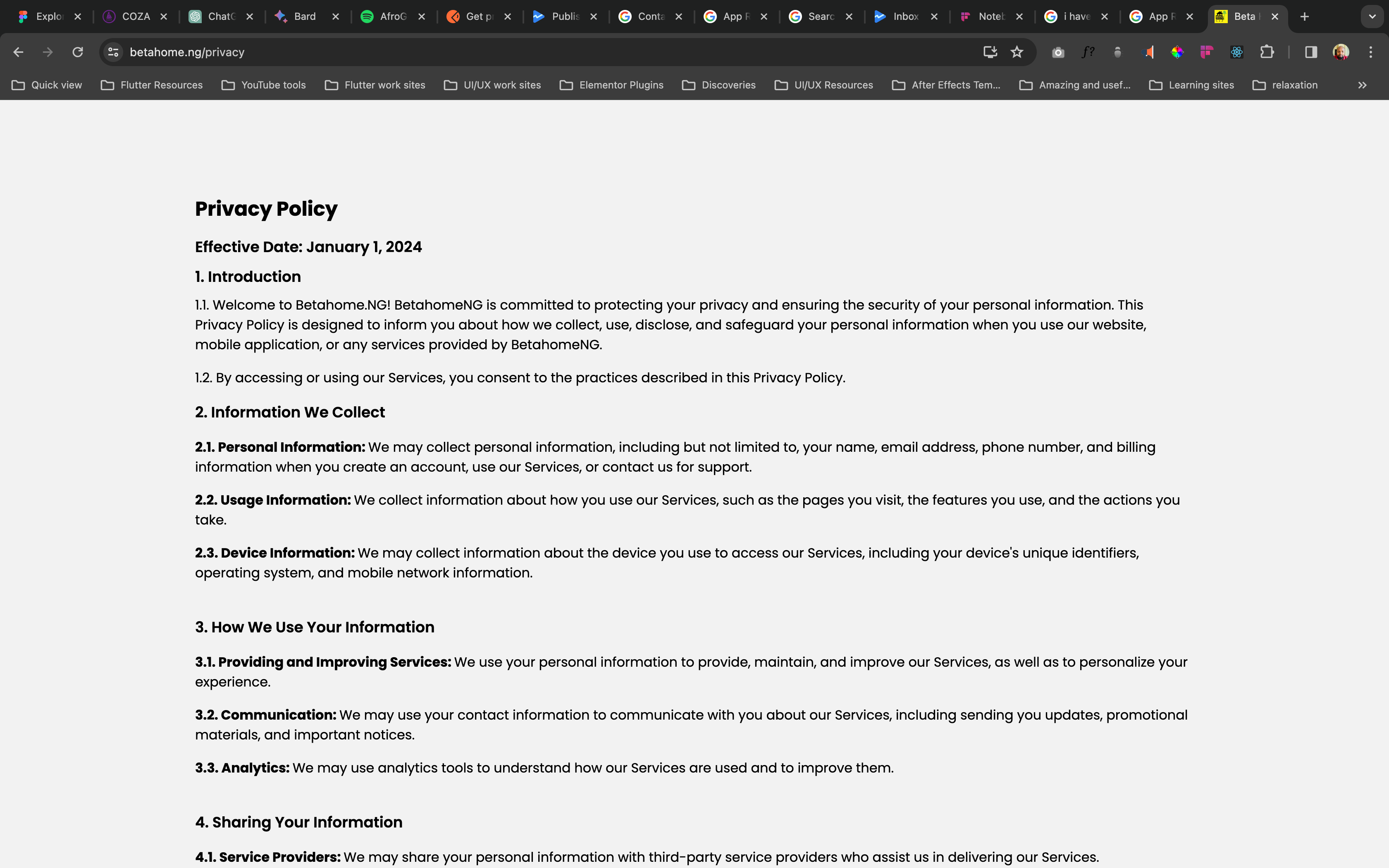1389x868 pixels.
Task: Expand the tab search dropdown
Action: [x=1372, y=17]
